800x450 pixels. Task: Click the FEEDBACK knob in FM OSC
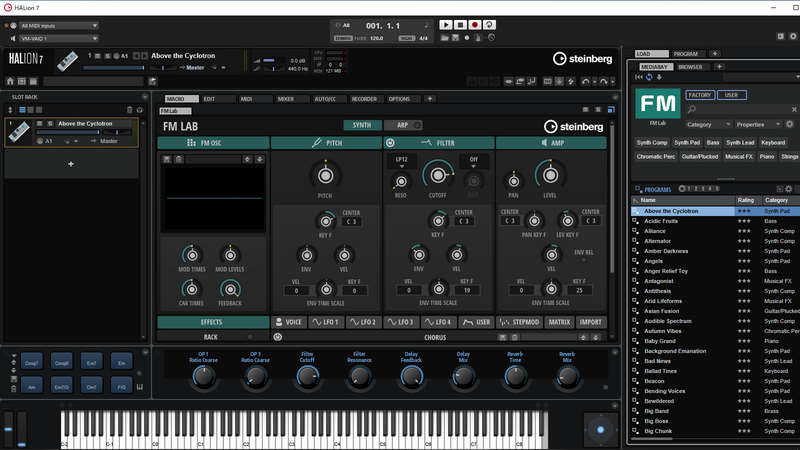[x=230, y=290]
